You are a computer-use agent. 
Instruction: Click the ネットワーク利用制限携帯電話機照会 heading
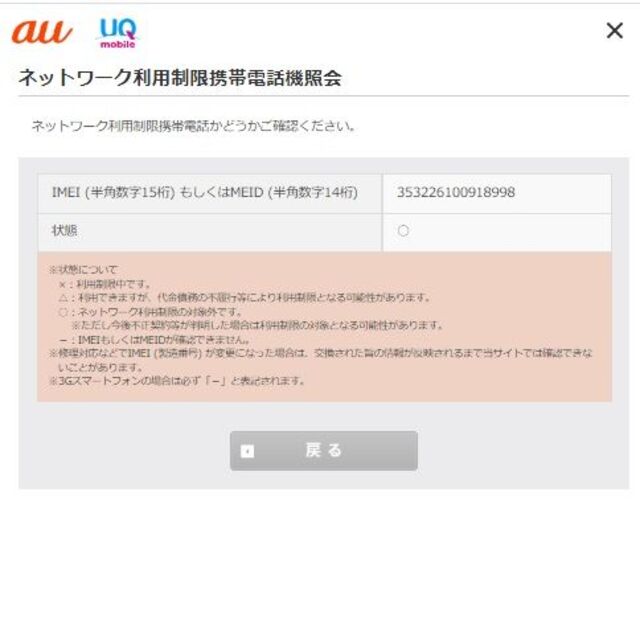180,78
